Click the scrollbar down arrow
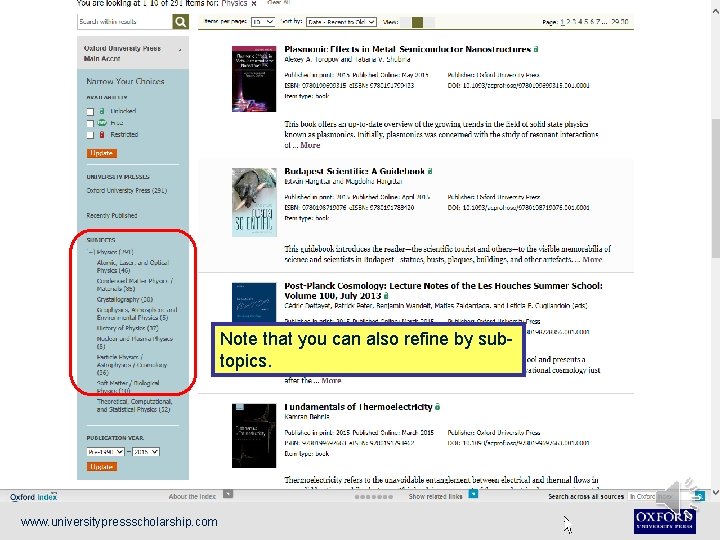720x540 pixels. [715, 492]
